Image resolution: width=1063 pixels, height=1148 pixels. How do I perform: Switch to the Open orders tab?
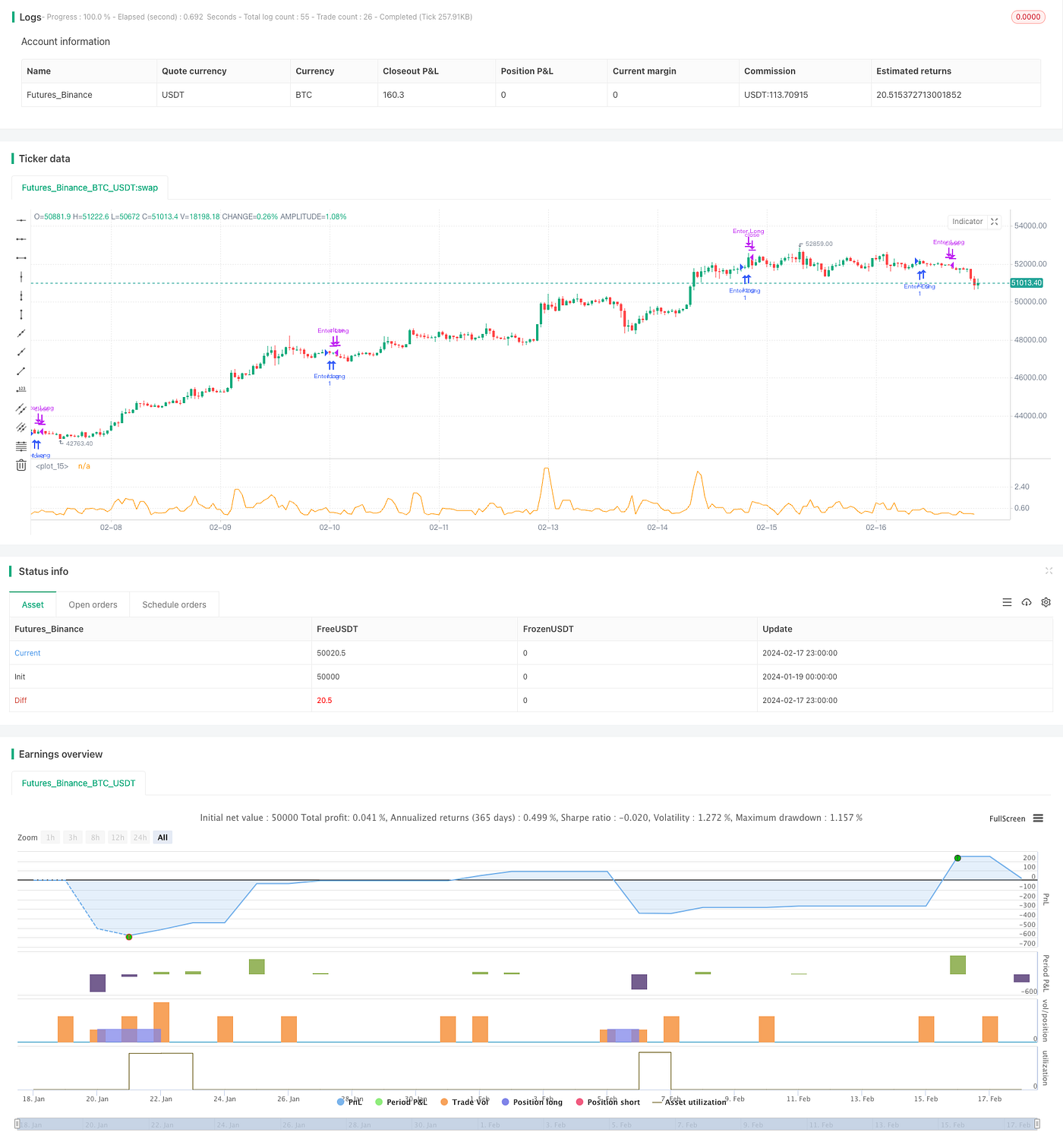point(93,604)
